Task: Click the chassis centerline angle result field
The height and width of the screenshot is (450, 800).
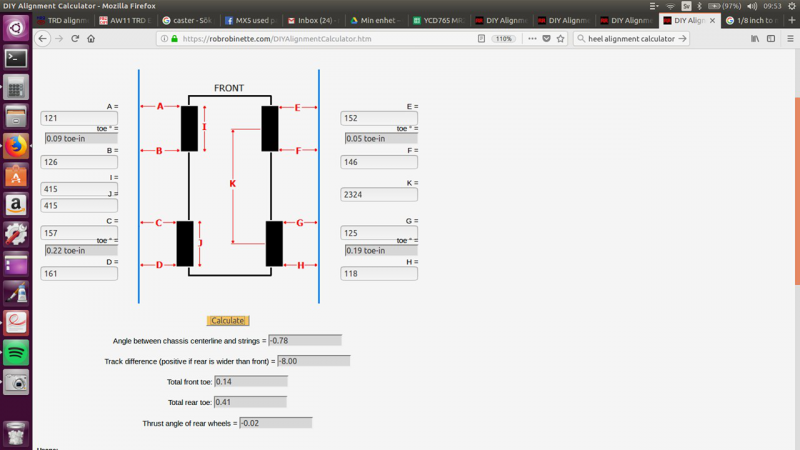Action: point(305,340)
